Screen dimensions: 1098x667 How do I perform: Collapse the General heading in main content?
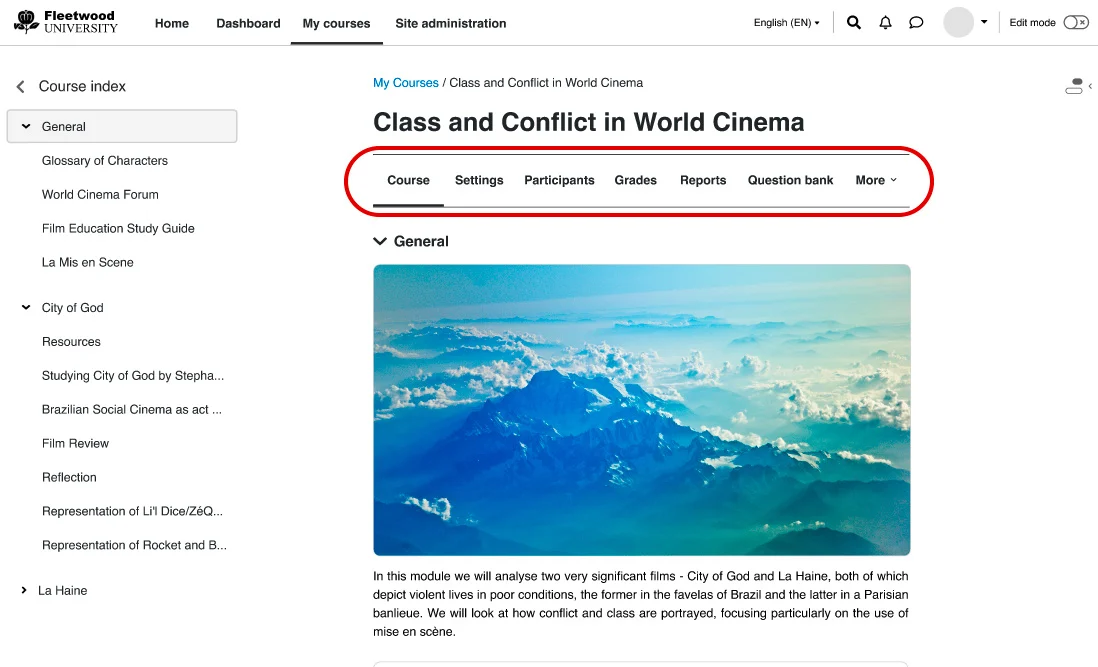(x=380, y=241)
